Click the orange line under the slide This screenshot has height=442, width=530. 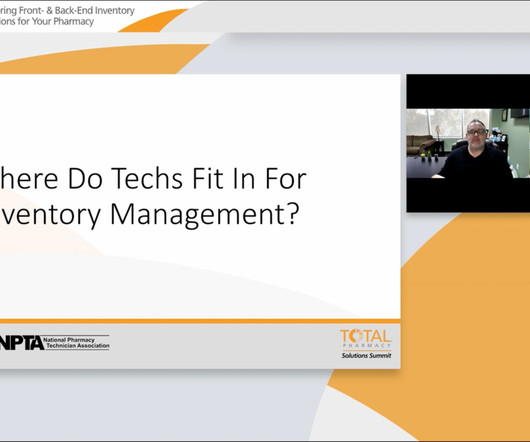[x=200, y=321]
